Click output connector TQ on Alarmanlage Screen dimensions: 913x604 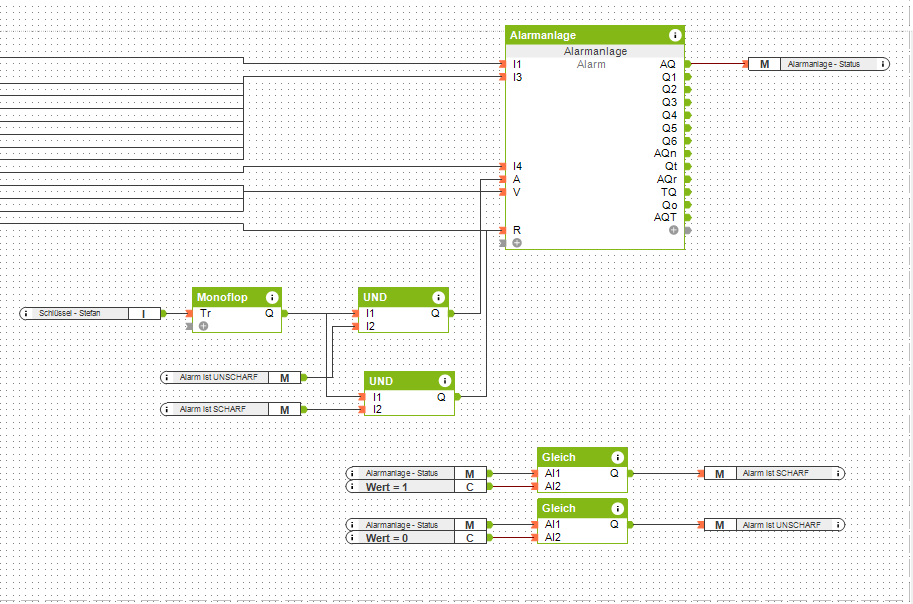click(x=688, y=192)
